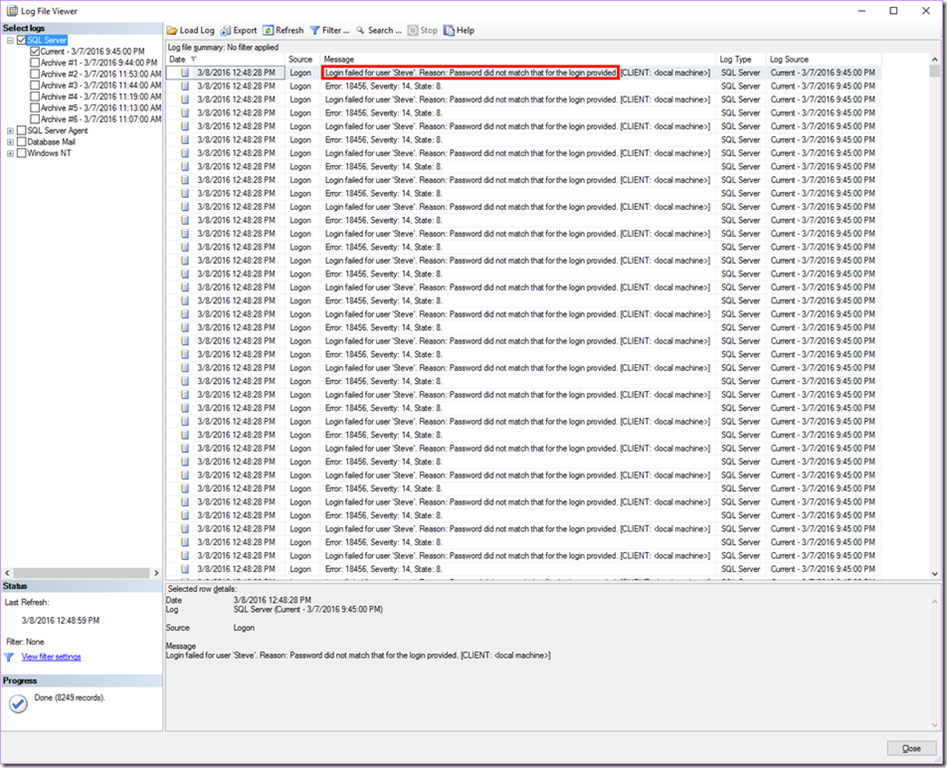Open the Filter funnel icon

pos(315,31)
